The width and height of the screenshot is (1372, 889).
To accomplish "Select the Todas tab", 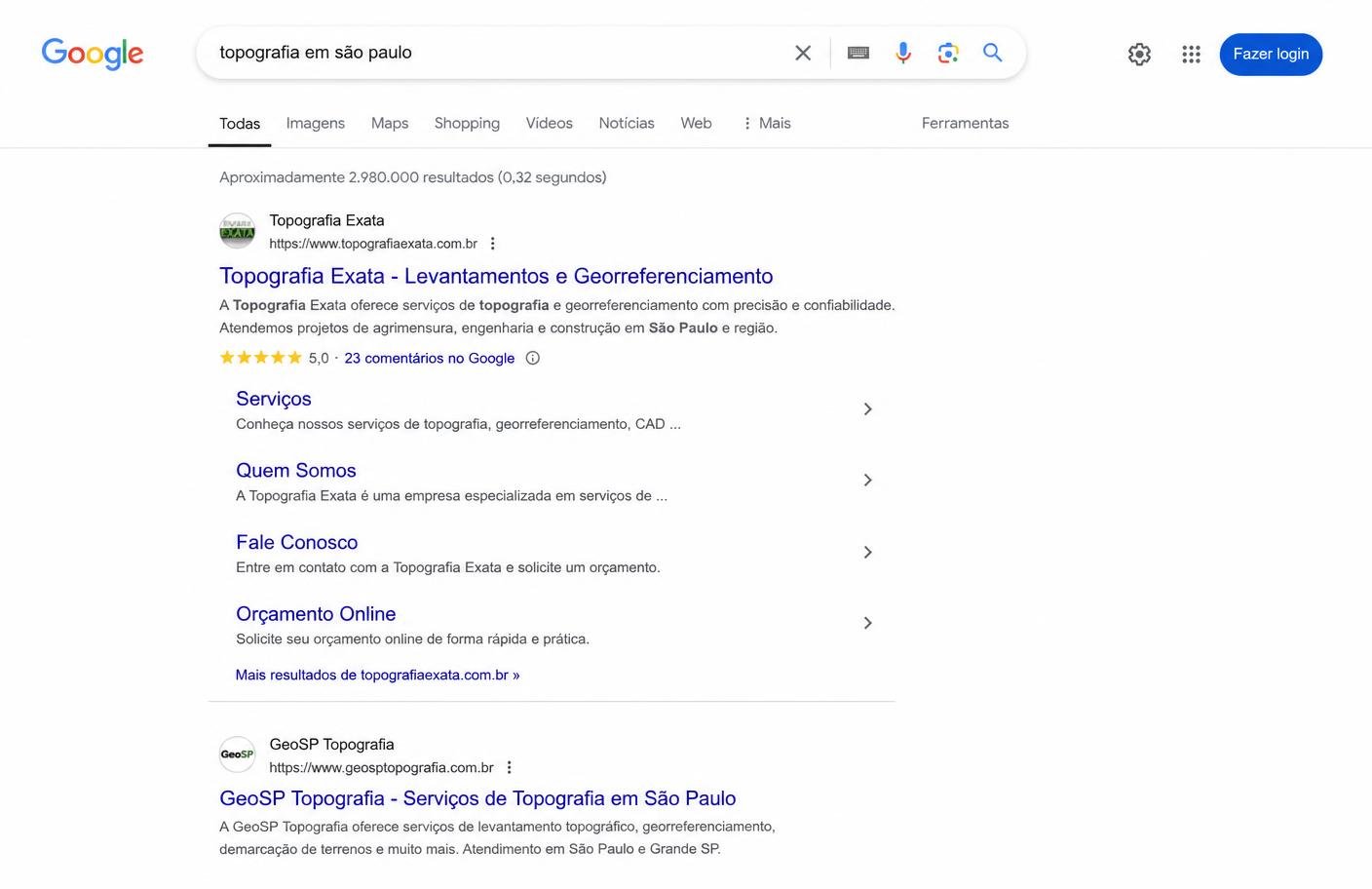I will (x=240, y=124).
